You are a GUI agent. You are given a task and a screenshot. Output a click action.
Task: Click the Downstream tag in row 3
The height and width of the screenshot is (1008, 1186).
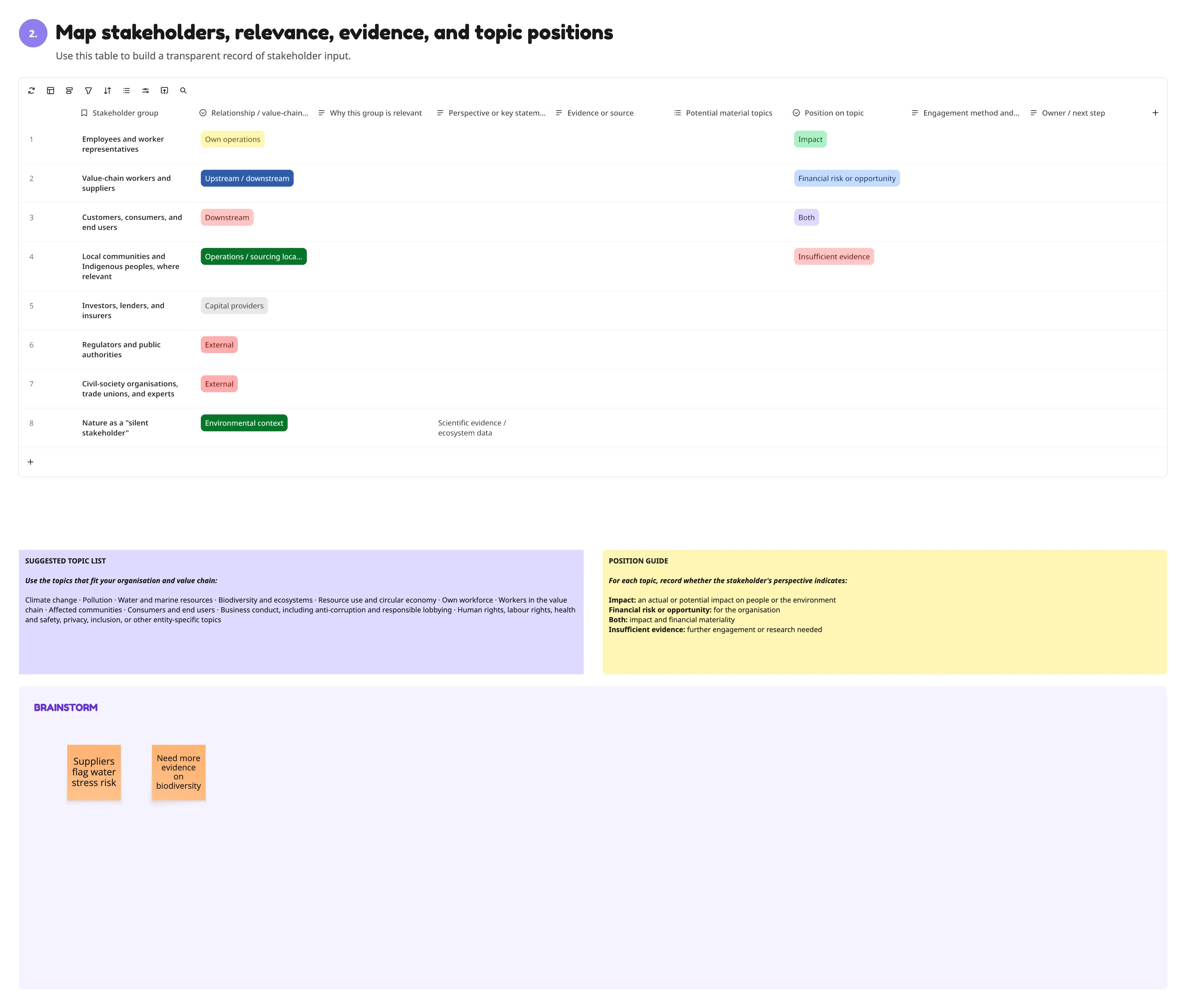point(227,218)
